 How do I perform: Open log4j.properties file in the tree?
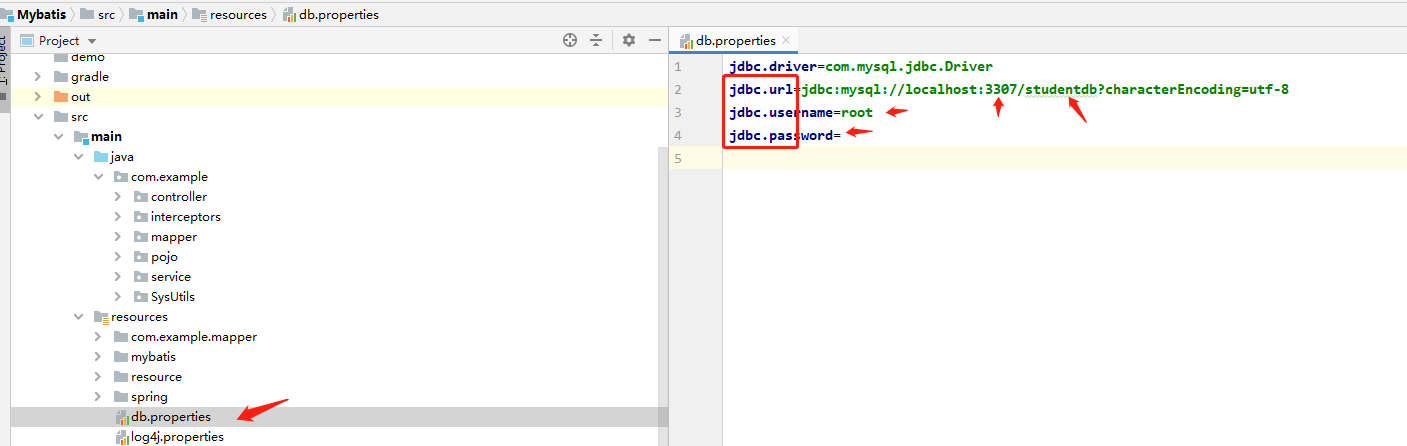click(x=177, y=437)
